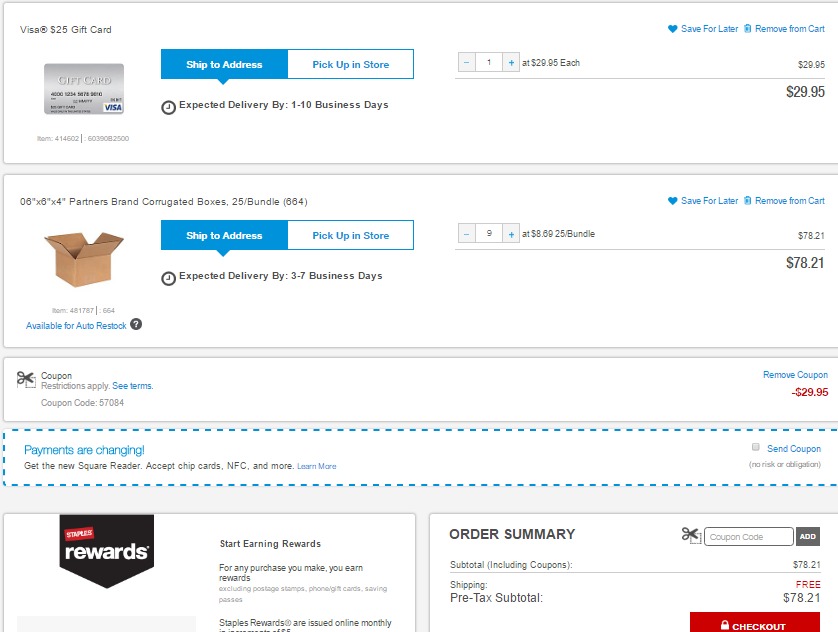Choose Pick Up in Store for Gift Card

coord(351,64)
